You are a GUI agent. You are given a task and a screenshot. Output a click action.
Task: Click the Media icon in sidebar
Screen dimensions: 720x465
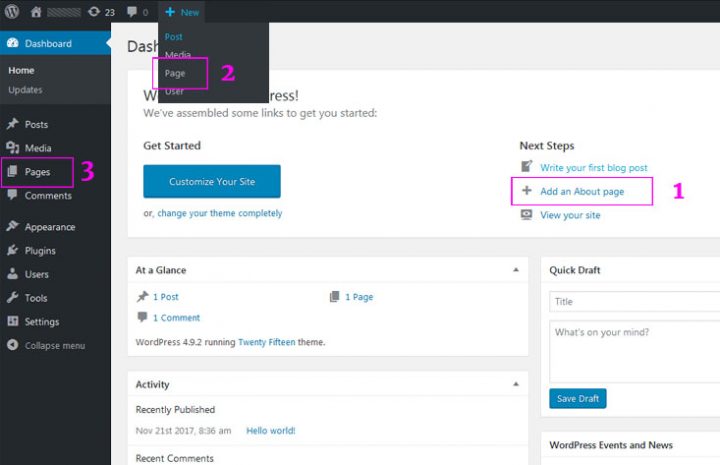pos(13,147)
